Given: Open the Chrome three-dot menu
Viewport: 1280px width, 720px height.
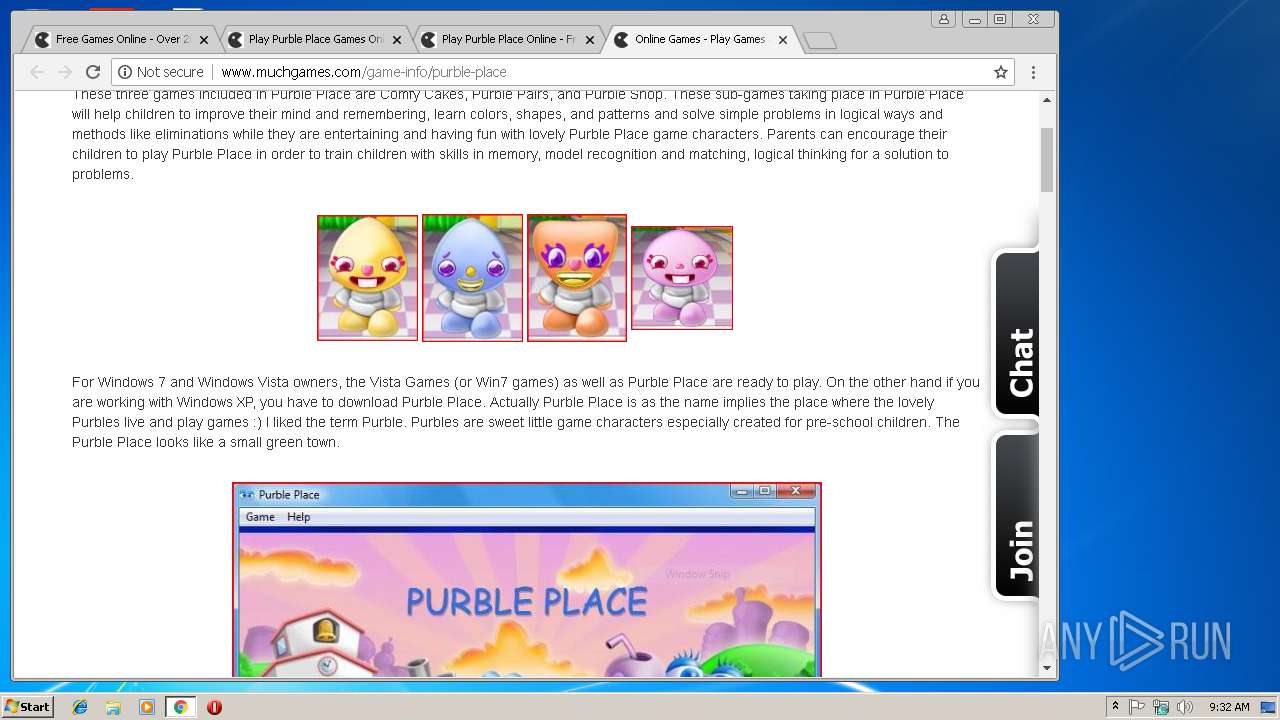Looking at the screenshot, I should 1033,72.
